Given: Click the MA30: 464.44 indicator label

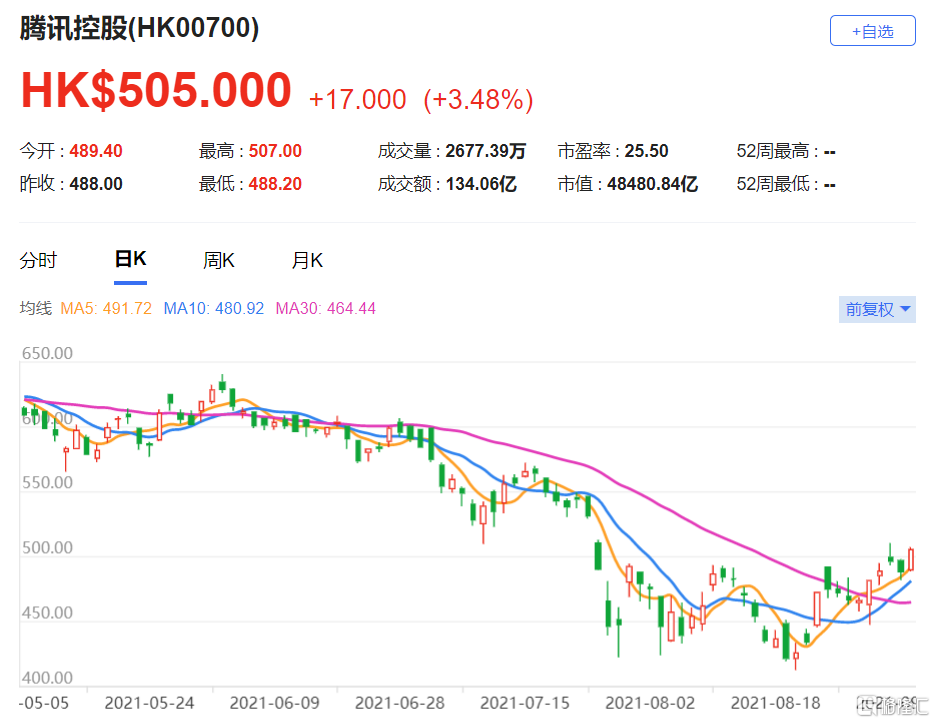Looking at the screenshot, I should point(325,309).
